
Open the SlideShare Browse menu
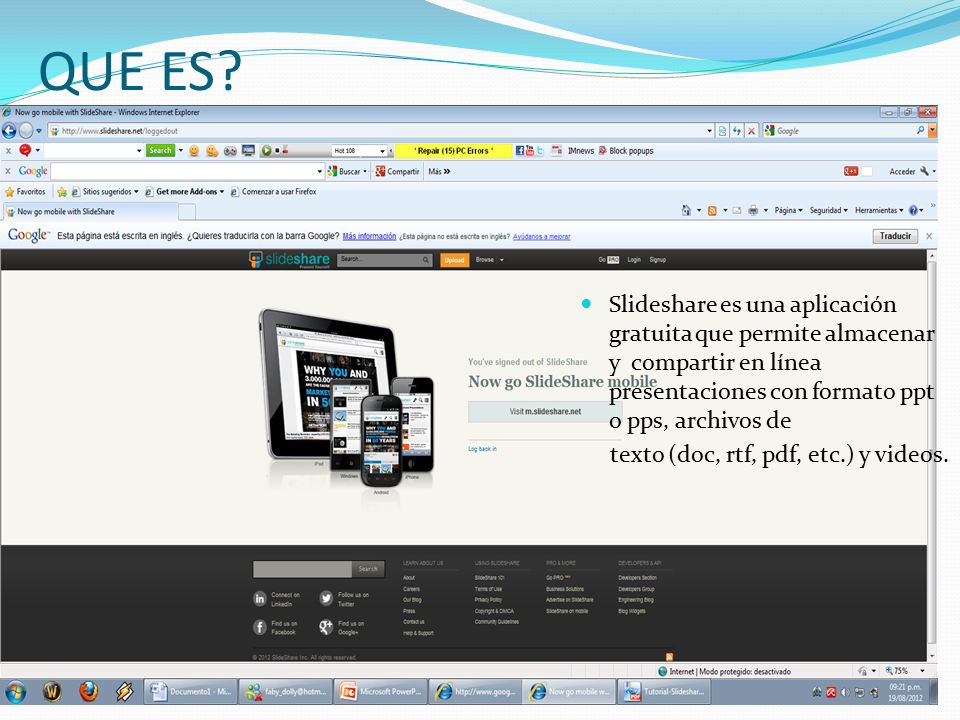click(489, 260)
